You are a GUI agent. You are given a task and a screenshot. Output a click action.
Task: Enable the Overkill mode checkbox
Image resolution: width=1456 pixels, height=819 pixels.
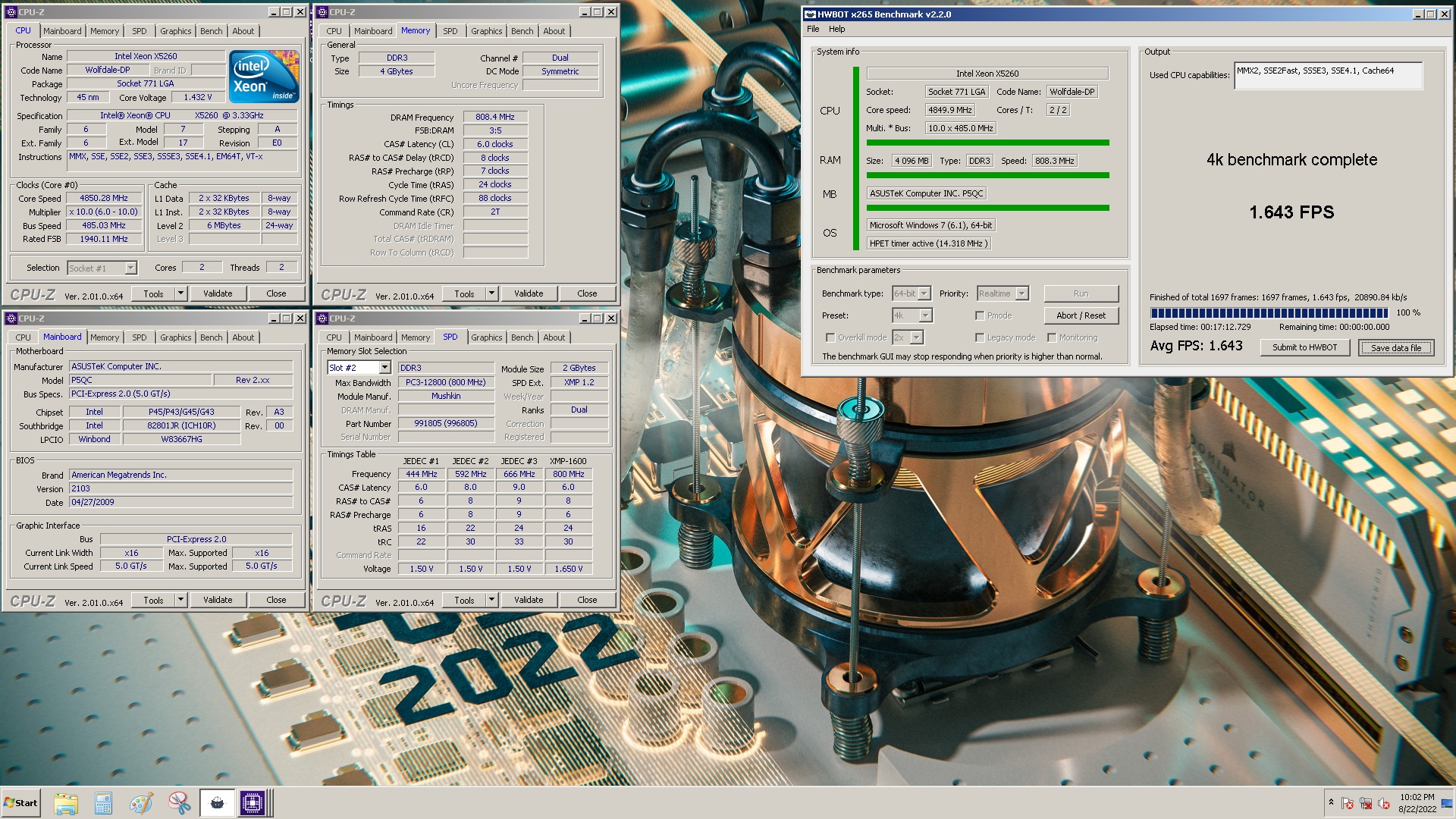(x=830, y=337)
